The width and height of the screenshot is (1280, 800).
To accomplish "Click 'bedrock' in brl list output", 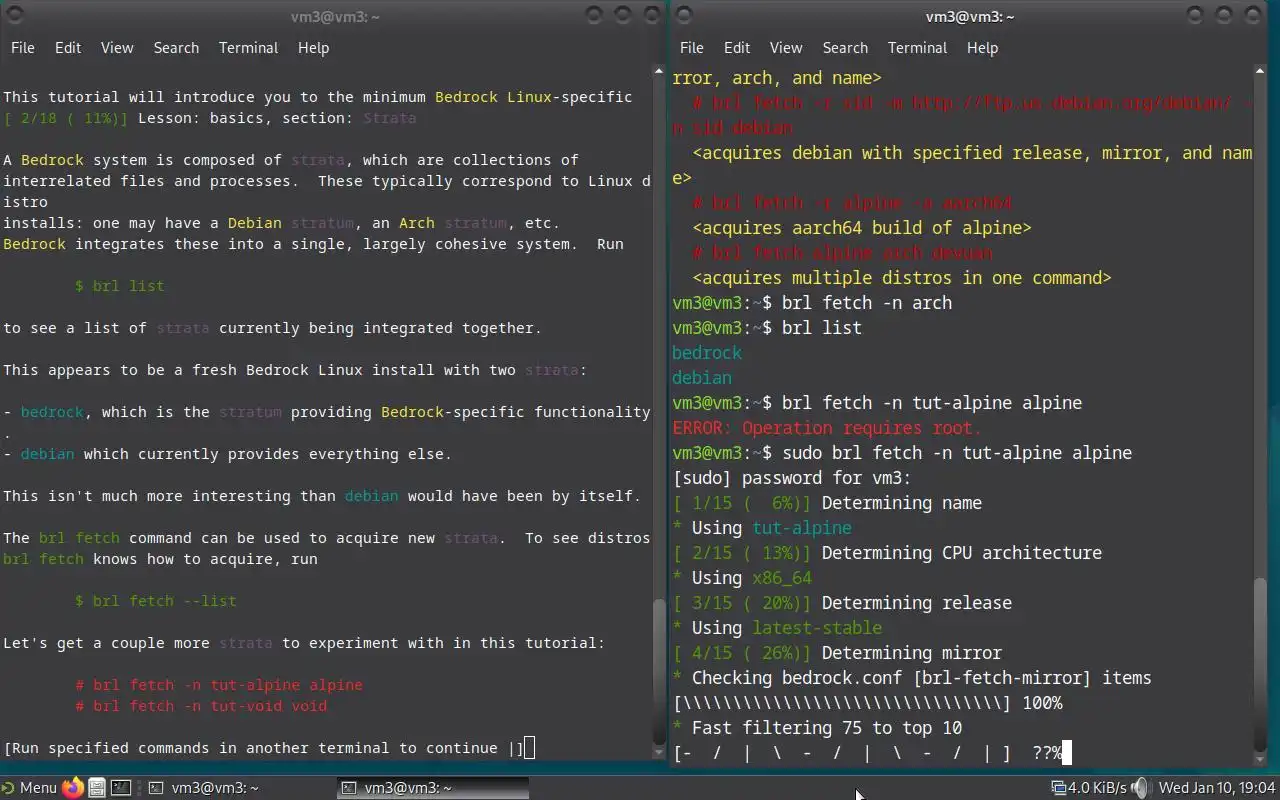I will [x=707, y=353].
